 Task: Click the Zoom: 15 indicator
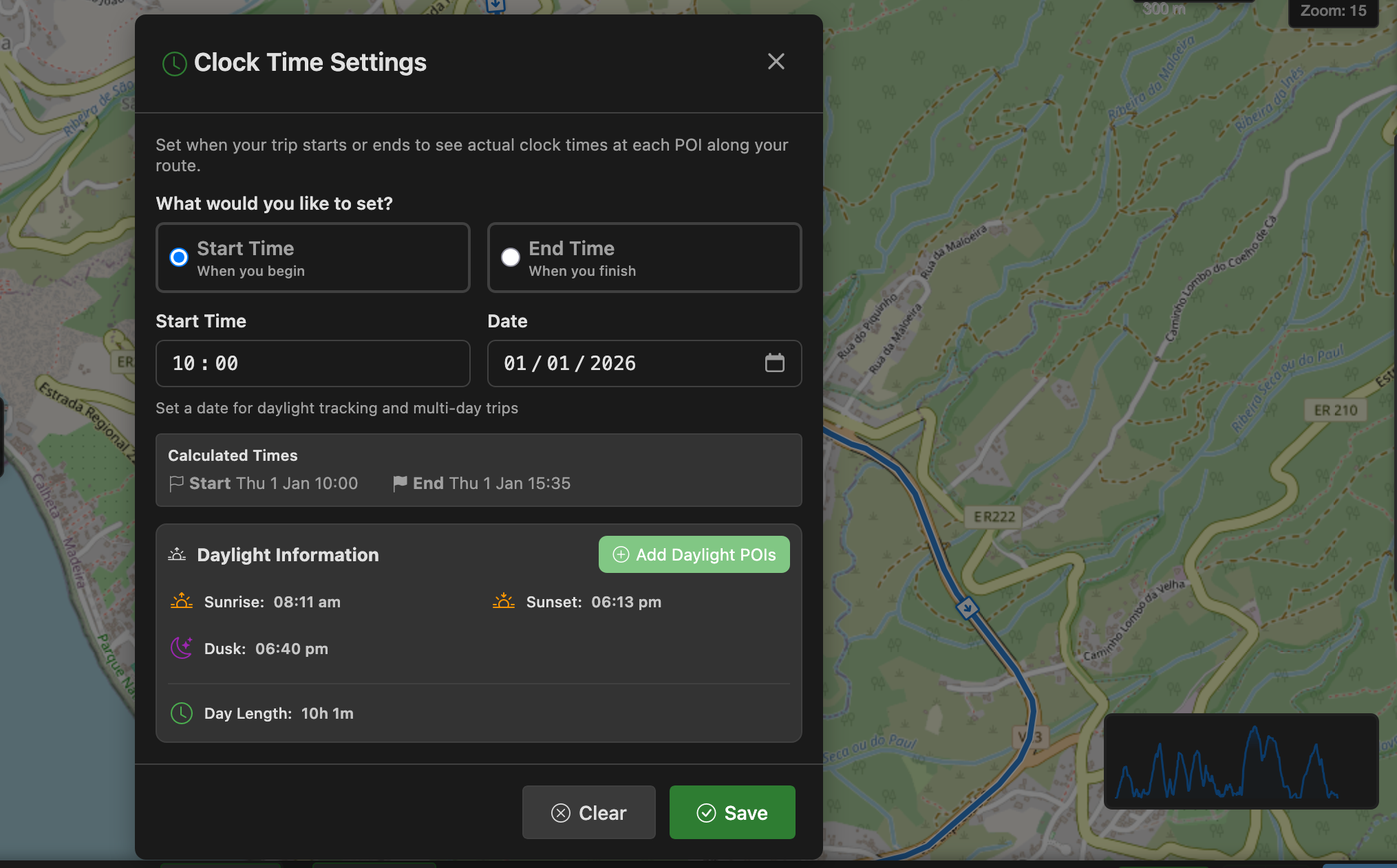point(1332,11)
